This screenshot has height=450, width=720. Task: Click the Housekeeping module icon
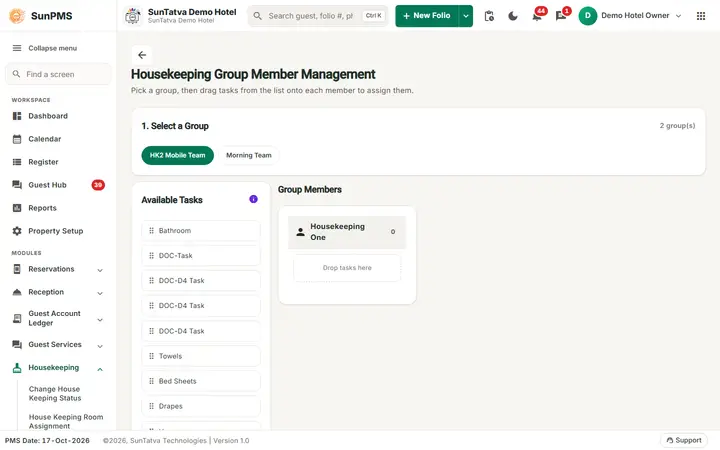coord(17,368)
